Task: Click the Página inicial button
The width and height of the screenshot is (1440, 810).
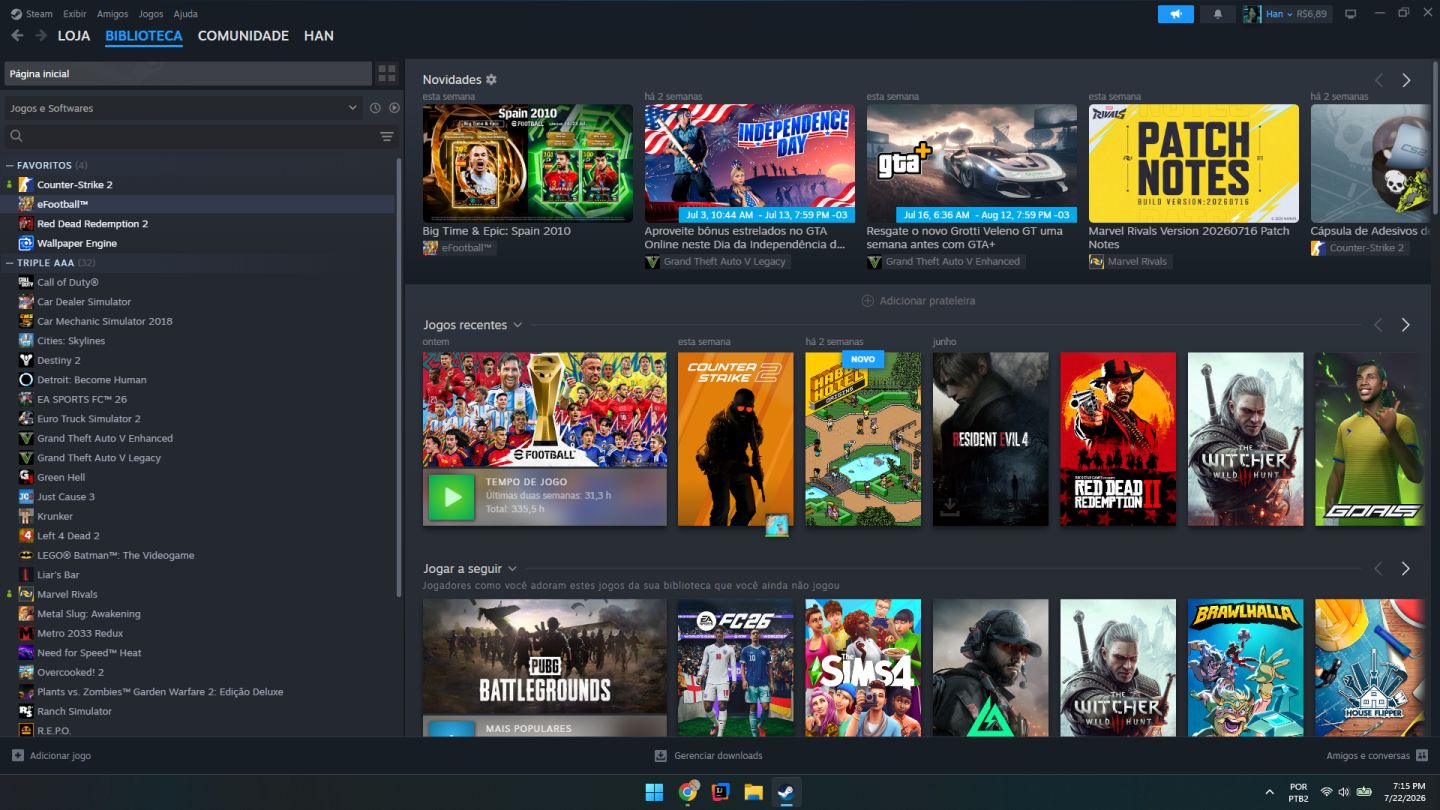Action: point(188,73)
